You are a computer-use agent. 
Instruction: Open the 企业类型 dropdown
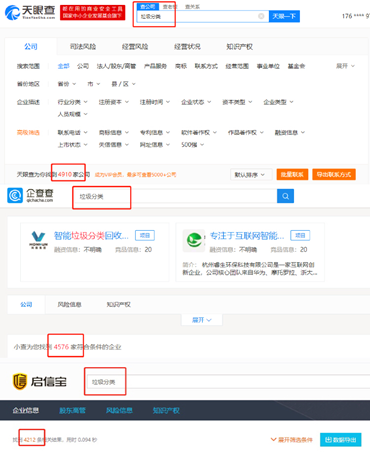pyautogui.click(x=278, y=102)
